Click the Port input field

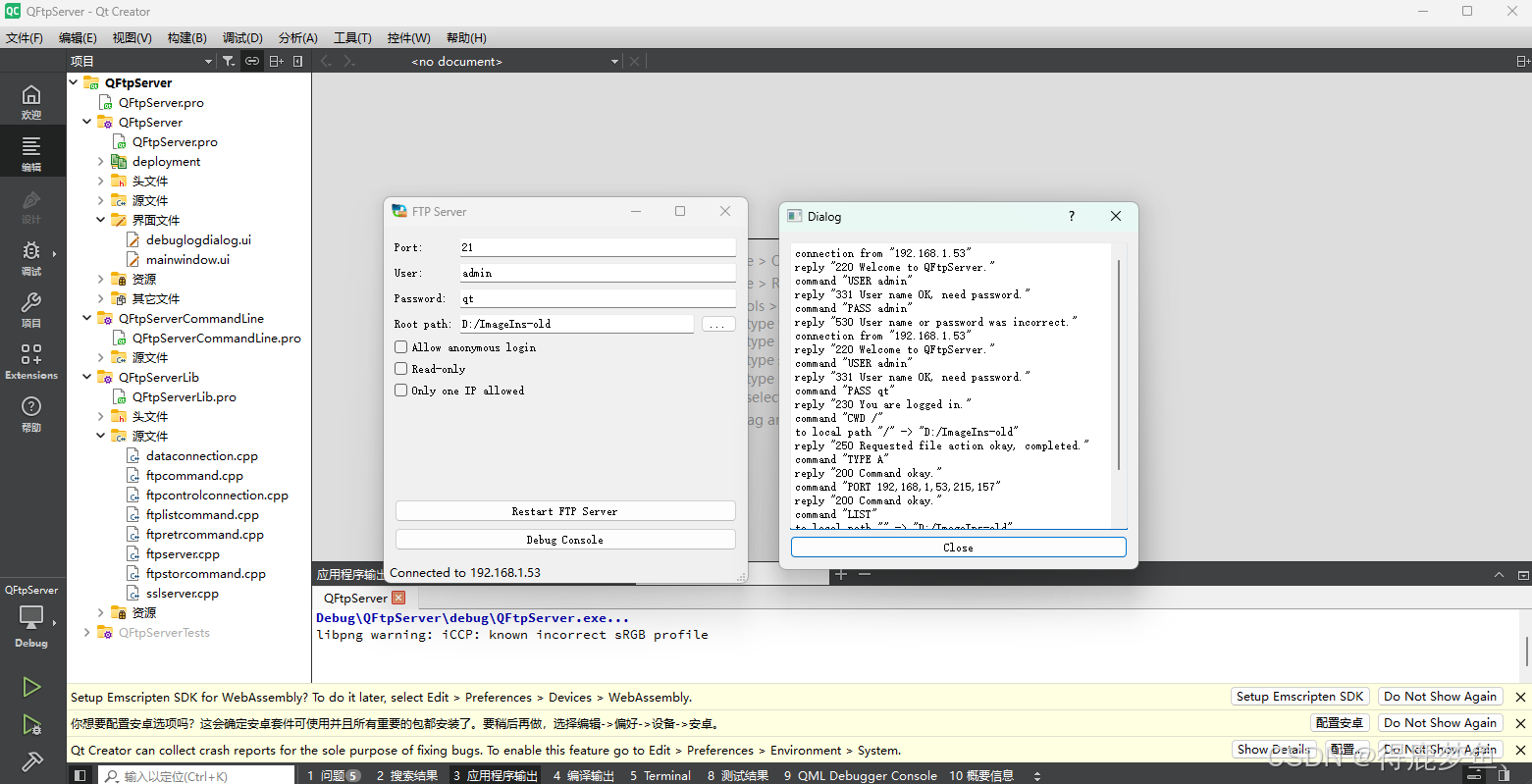597,247
